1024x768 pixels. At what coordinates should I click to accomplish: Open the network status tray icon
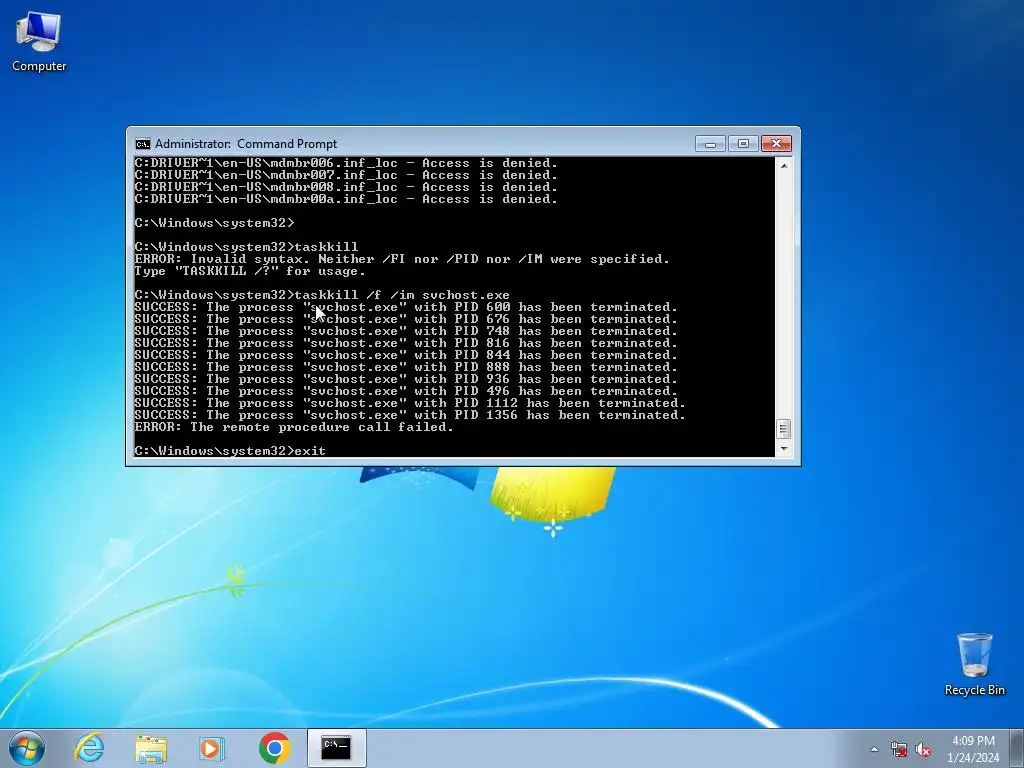[x=899, y=749]
